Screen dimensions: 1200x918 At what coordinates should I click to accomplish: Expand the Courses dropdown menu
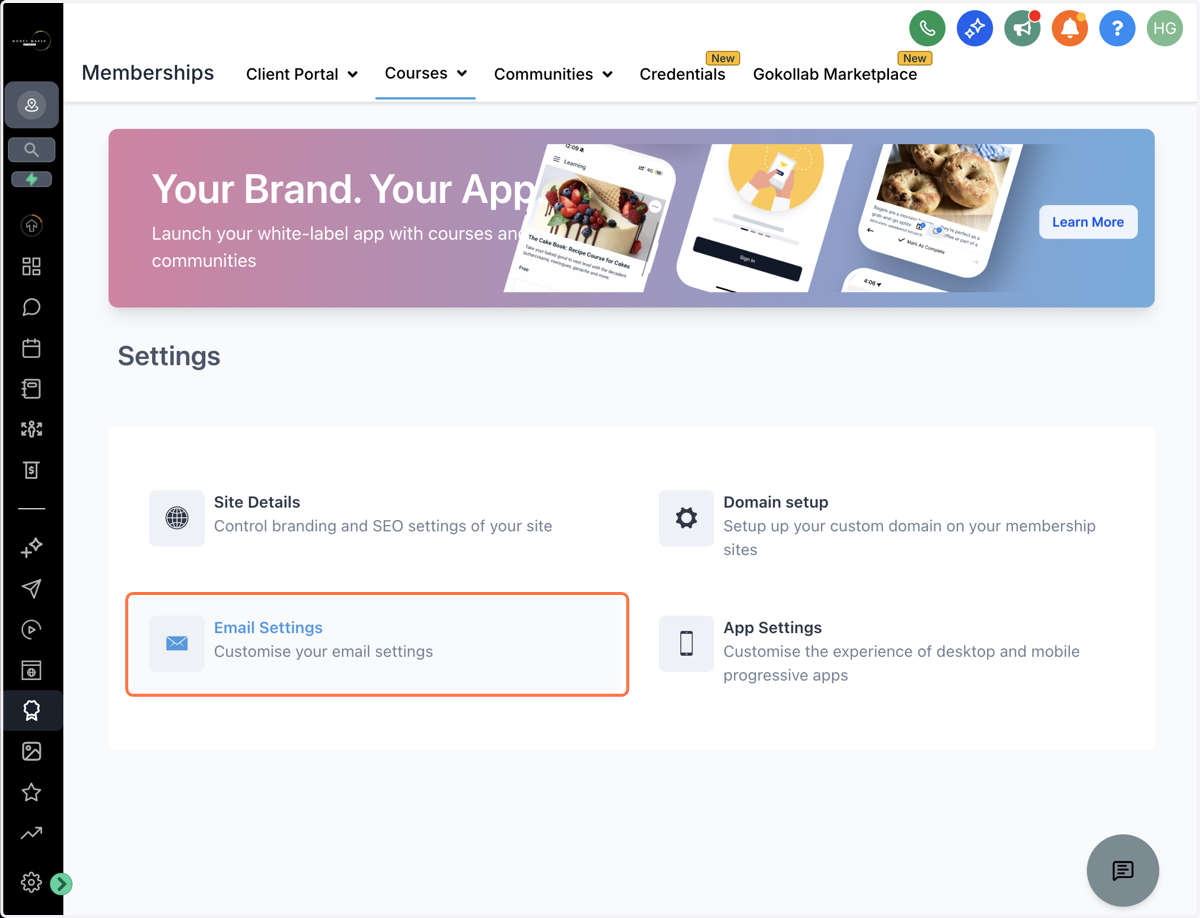click(426, 73)
